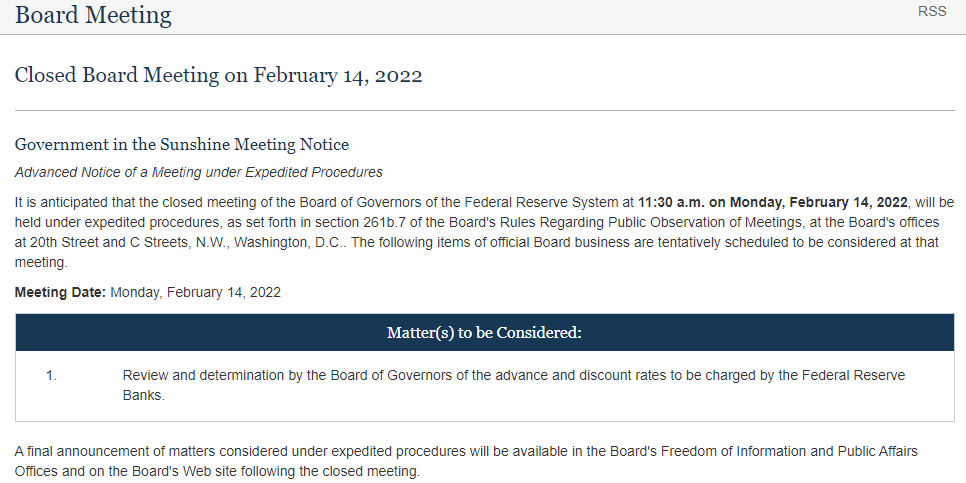Click the Matter(s) to be Considered header
Image resolution: width=966 pixels, height=483 pixels.
(484, 333)
